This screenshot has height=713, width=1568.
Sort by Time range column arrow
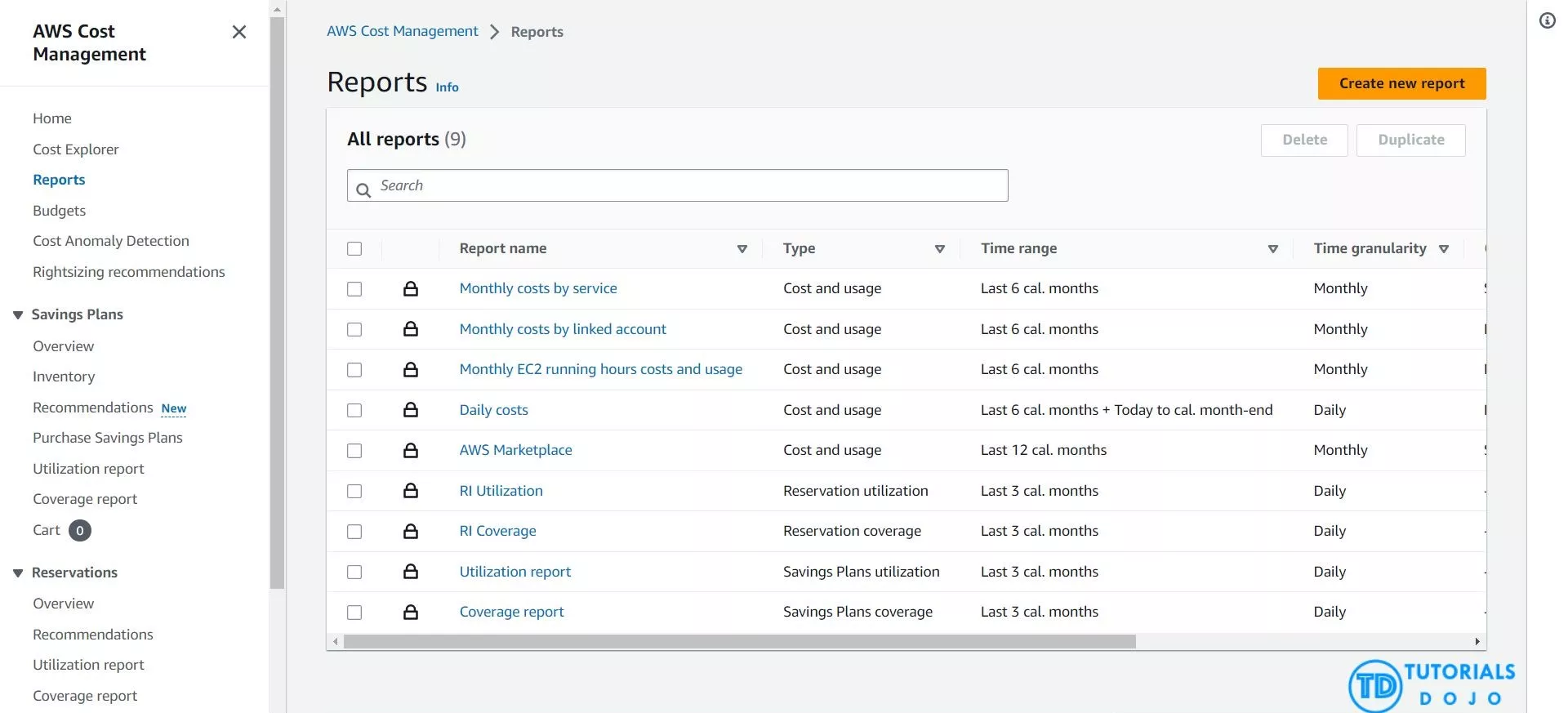[x=1273, y=249]
